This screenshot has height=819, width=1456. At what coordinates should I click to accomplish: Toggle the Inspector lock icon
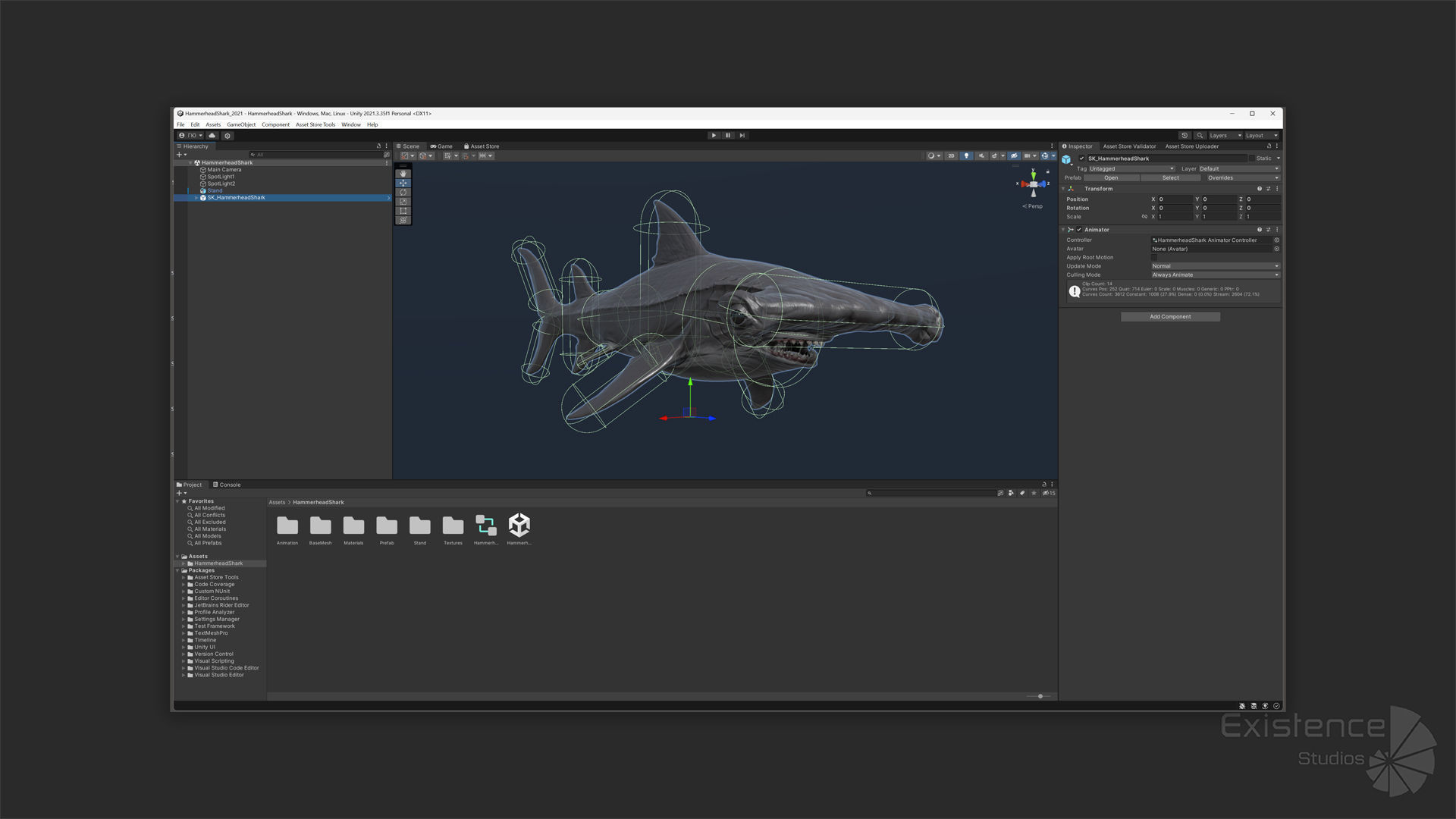(1269, 146)
